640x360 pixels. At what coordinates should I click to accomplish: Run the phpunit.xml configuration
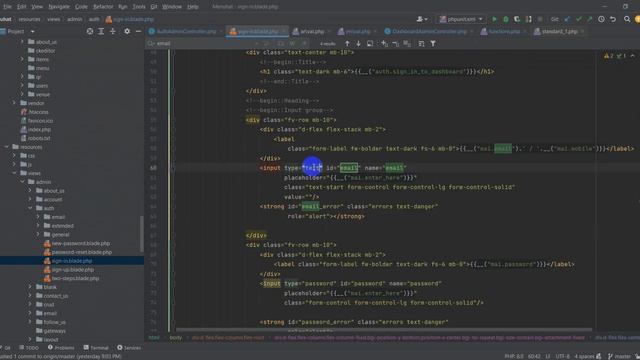coord(494,19)
